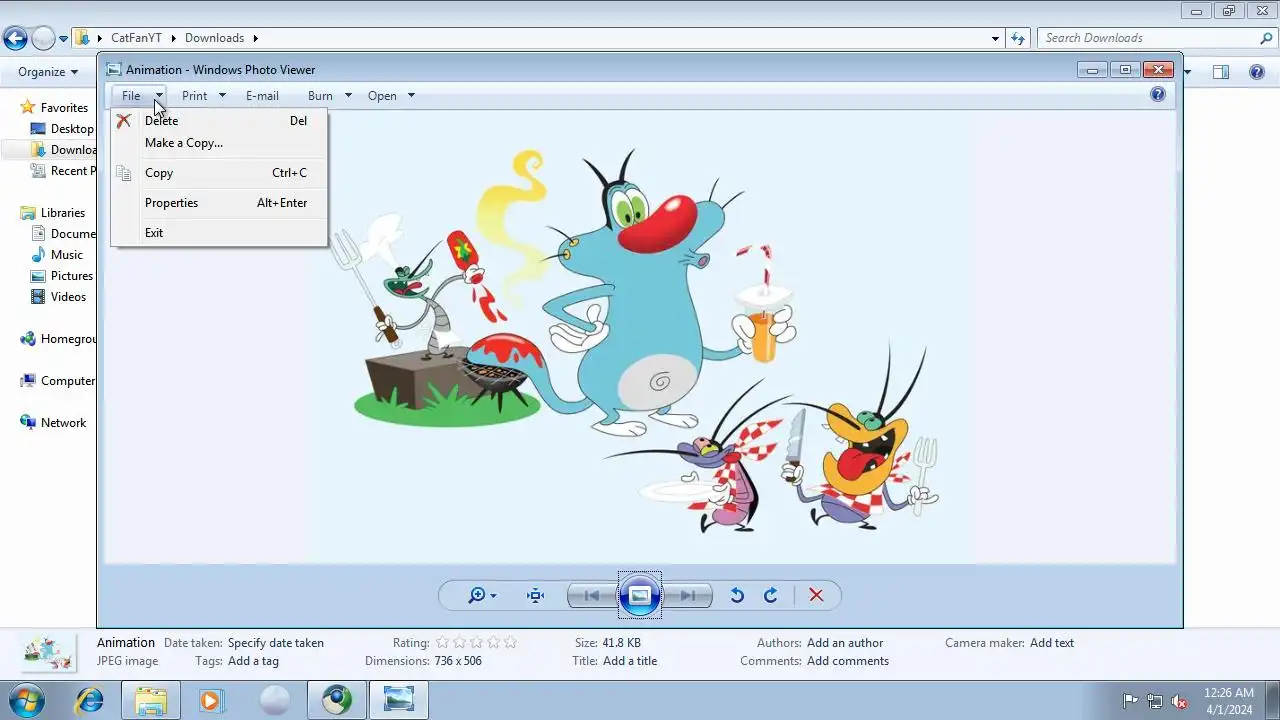The height and width of the screenshot is (720, 1280).
Task: Click Delete in the File menu
Action: (x=161, y=121)
